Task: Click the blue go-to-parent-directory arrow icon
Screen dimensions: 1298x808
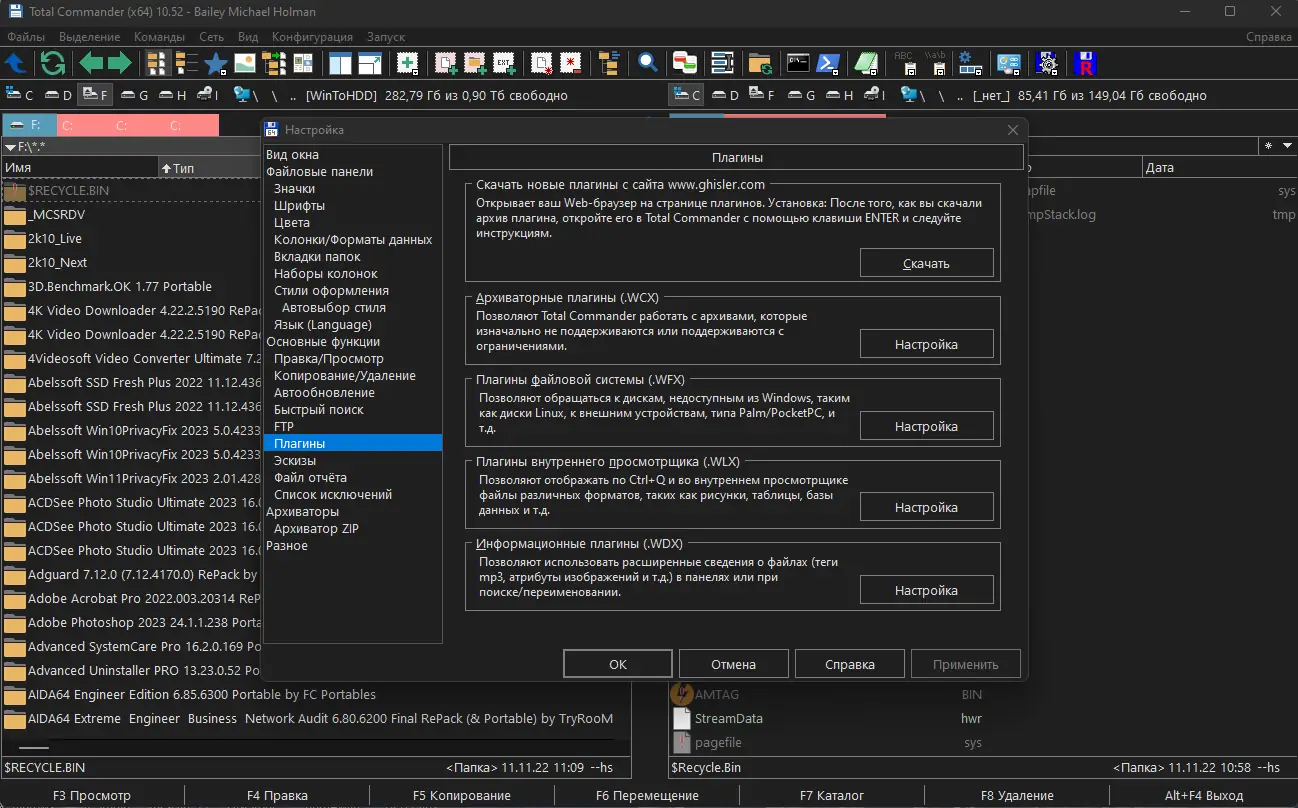Action: (15, 63)
